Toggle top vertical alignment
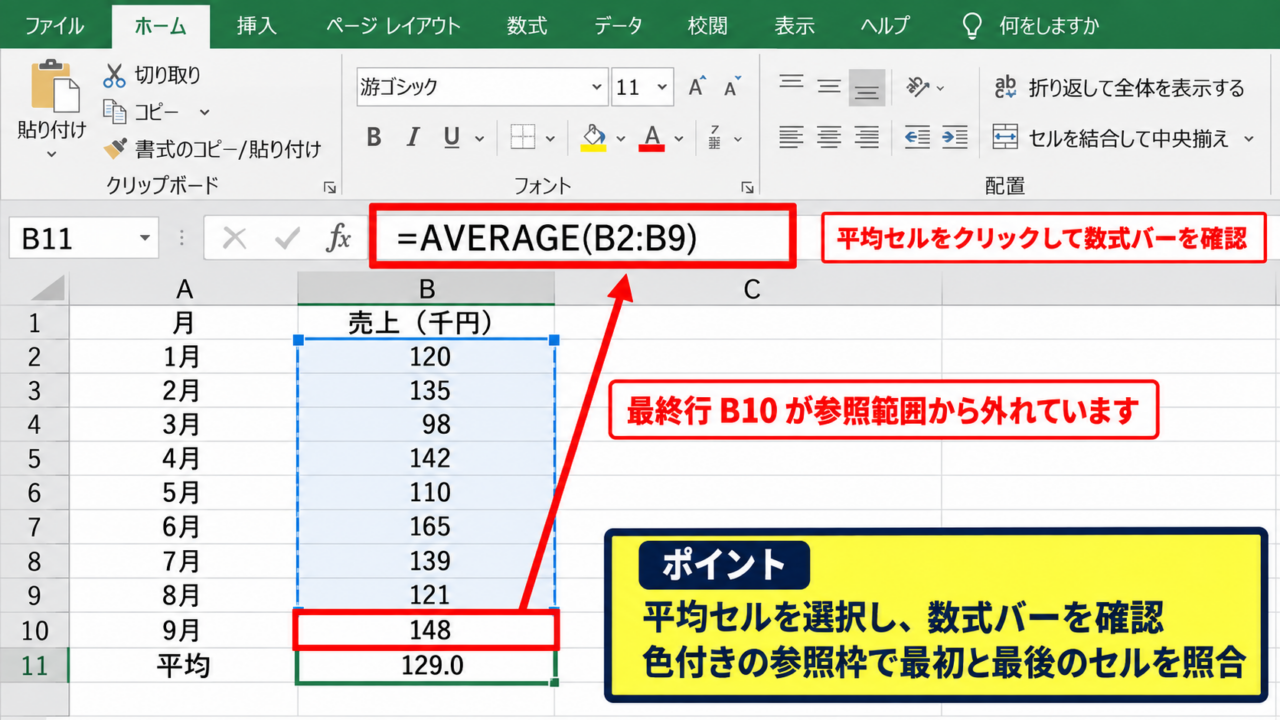Image resolution: width=1280 pixels, height=720 pixels. [792, 85]
